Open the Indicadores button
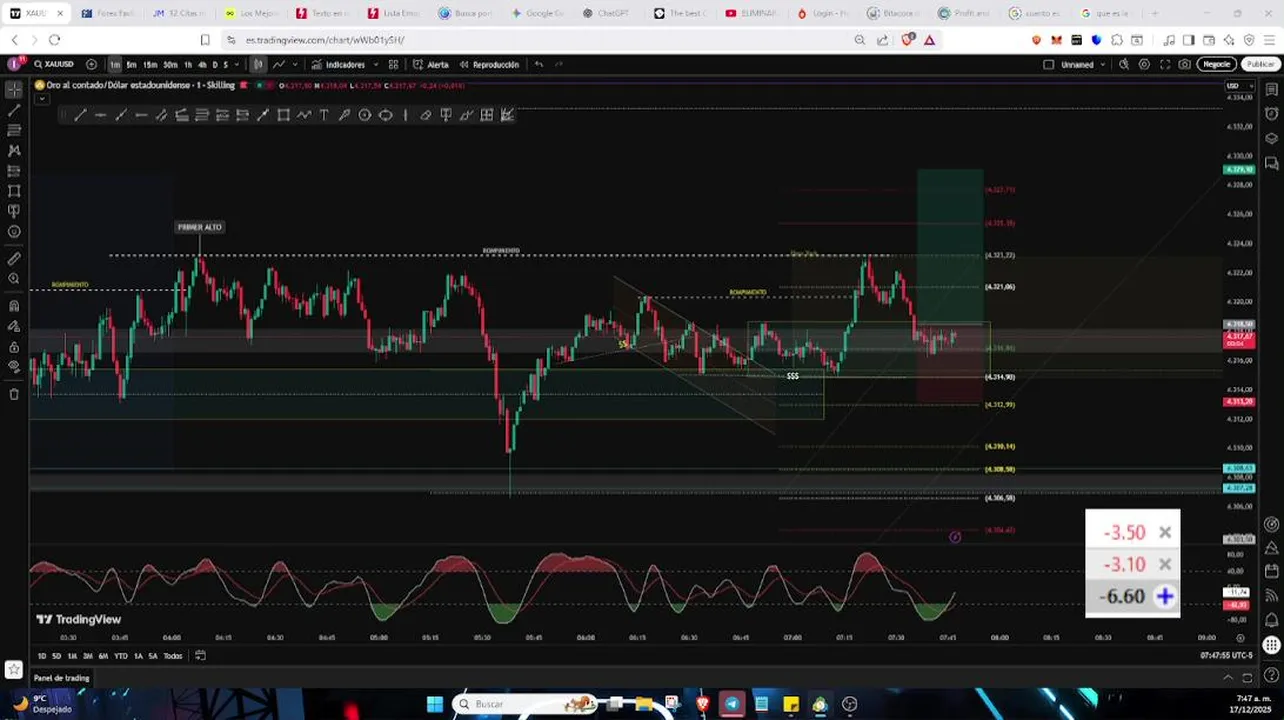The image size is (1284, 720). (x=339, y=64)
